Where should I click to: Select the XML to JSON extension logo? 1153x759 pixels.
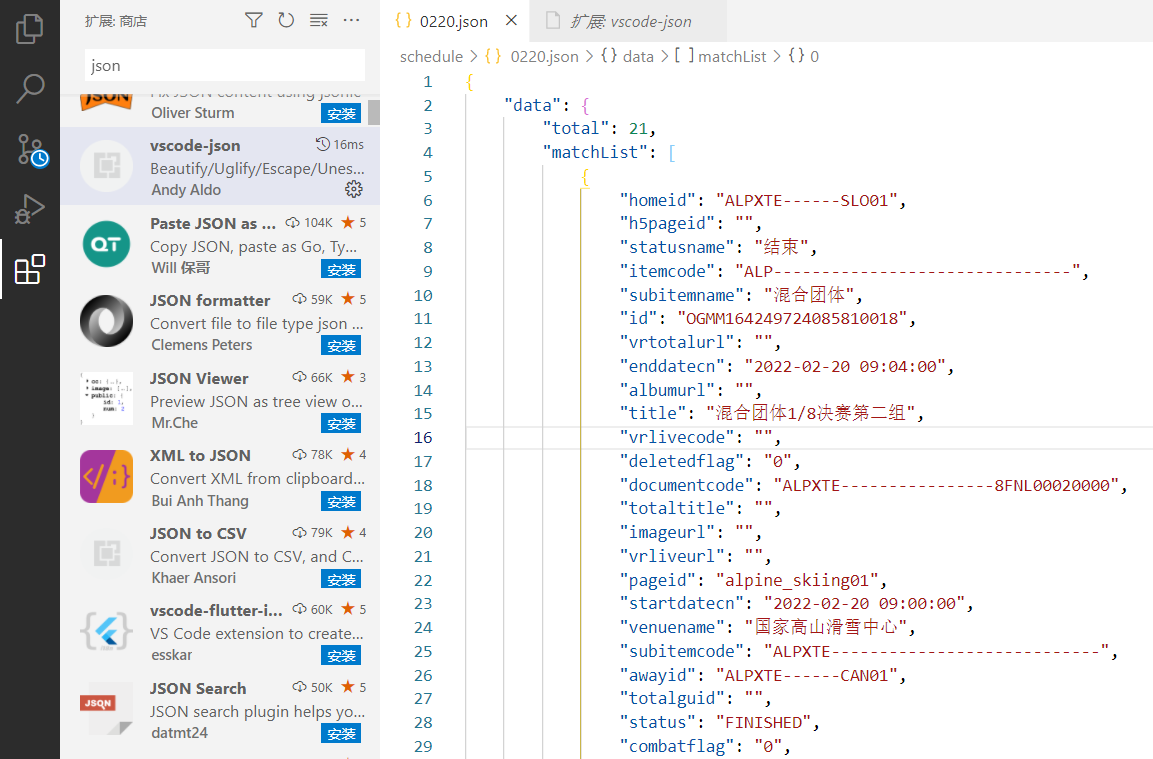(107, 477)
